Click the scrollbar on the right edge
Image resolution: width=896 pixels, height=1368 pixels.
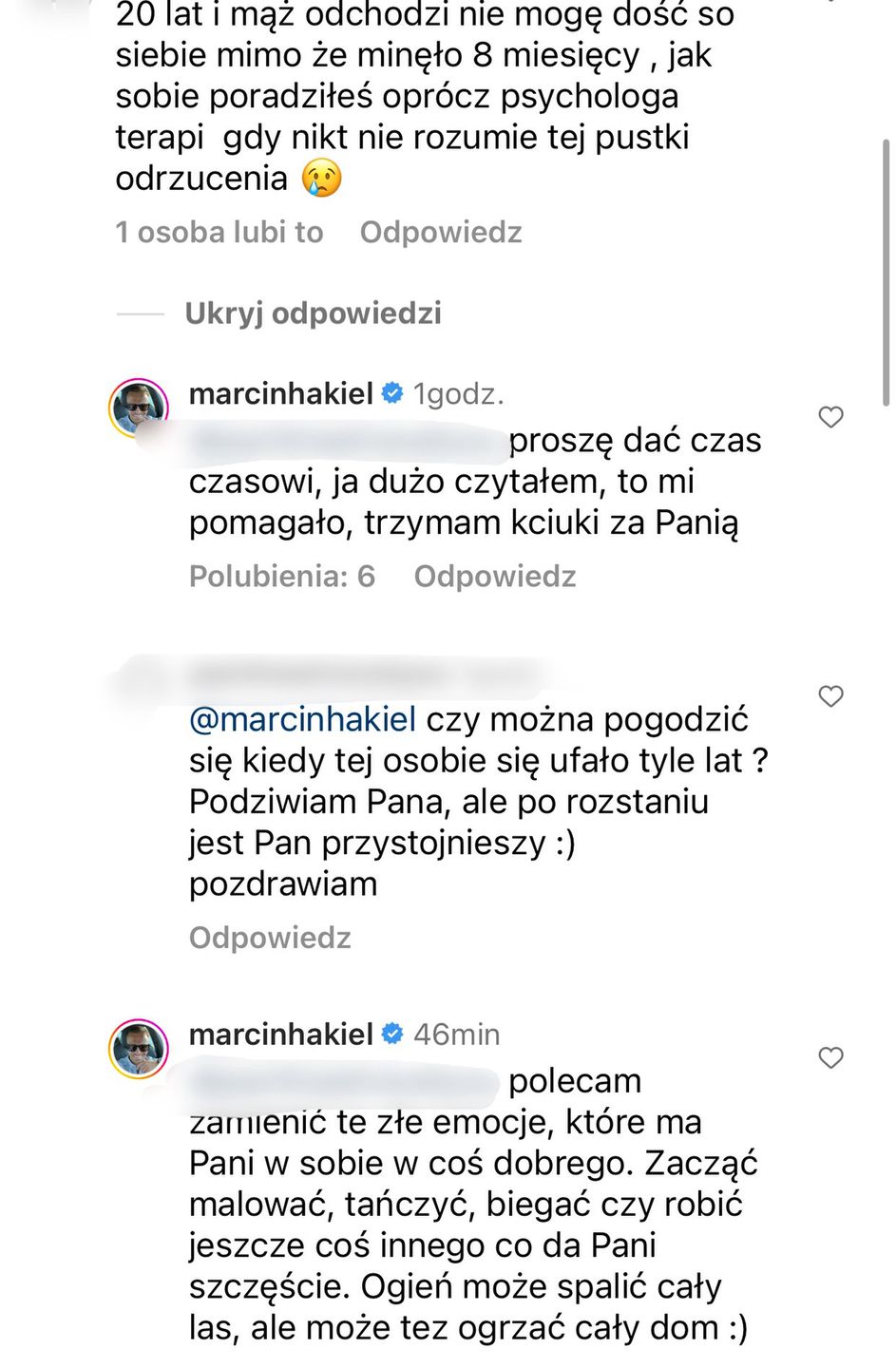point(886,274)
